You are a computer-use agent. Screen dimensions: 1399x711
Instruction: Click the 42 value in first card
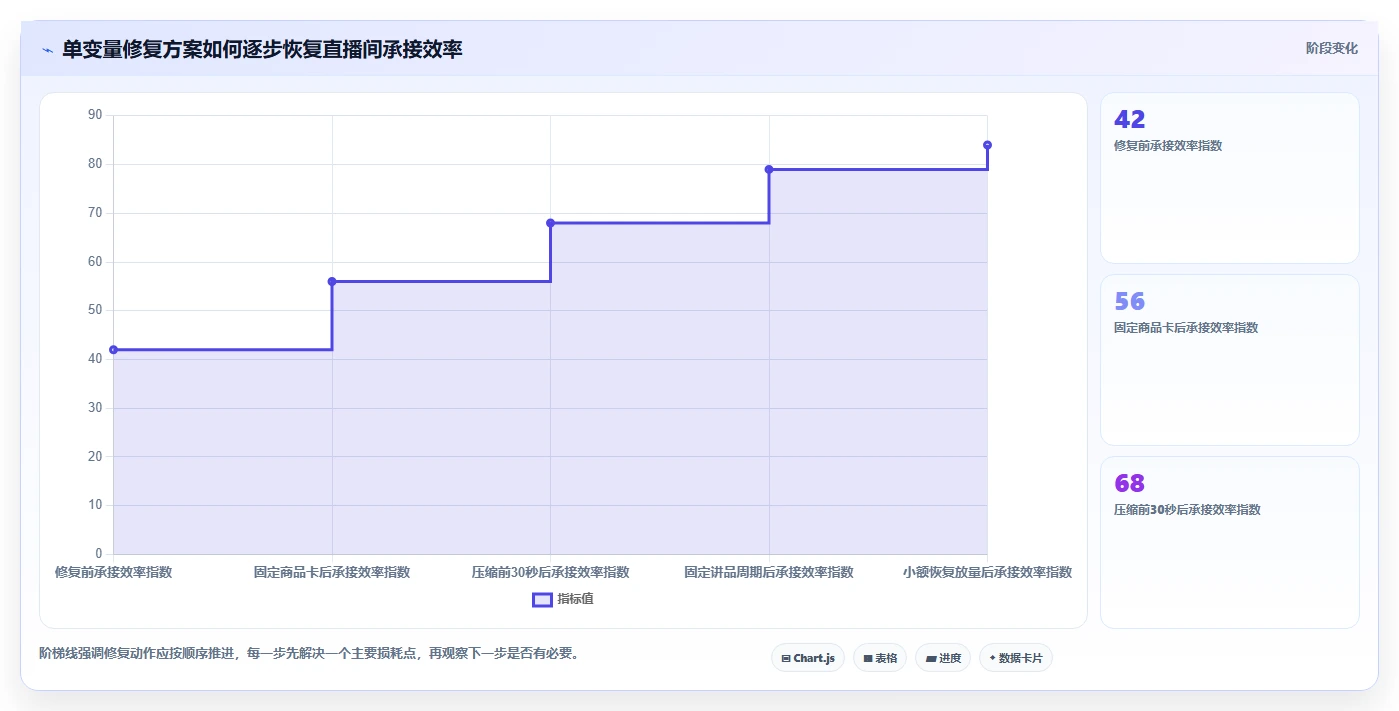1129,120
